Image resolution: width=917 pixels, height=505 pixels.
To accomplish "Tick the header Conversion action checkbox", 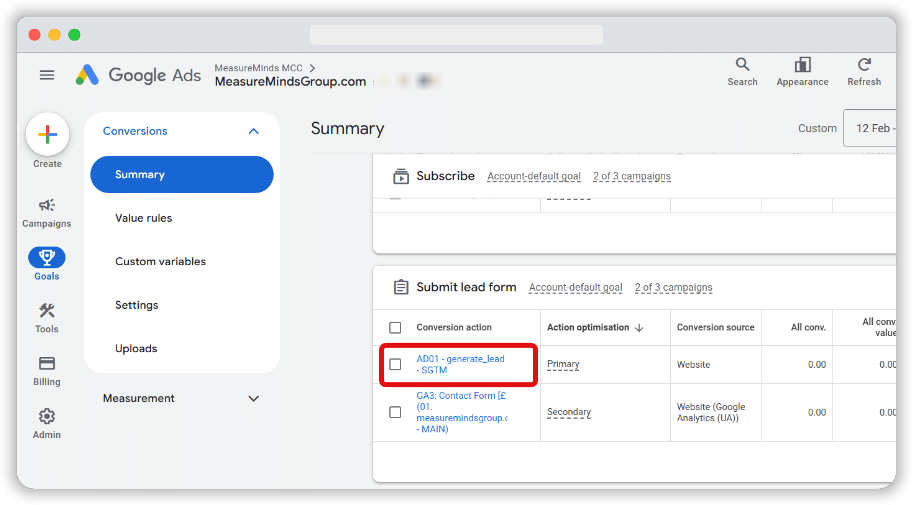I will 395,327.
